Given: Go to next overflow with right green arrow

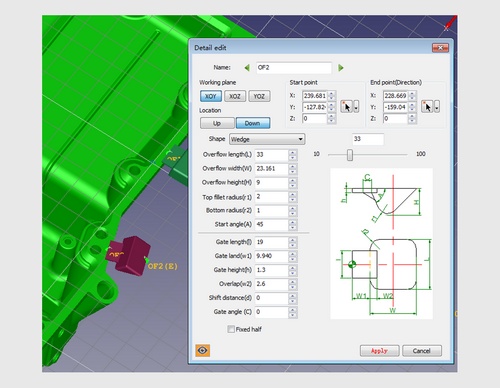Looking at the screenshot, I should pos(341,68).
